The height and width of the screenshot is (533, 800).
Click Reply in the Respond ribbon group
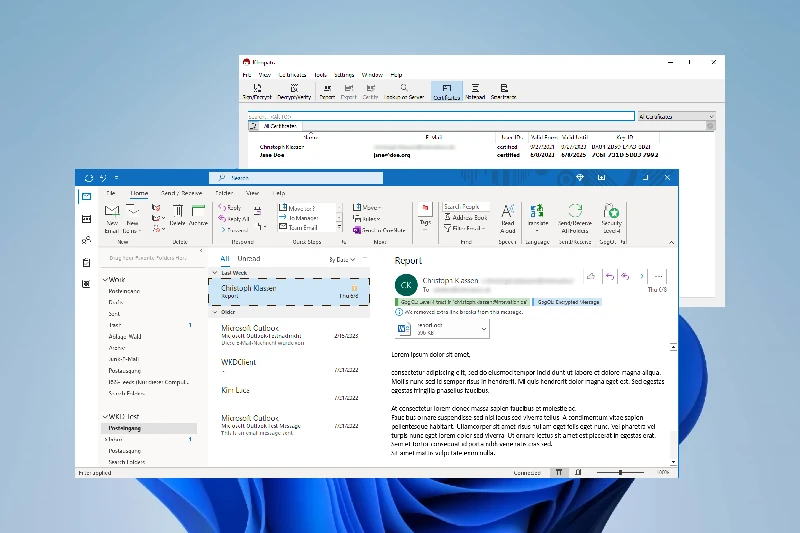tap(230, 208)
